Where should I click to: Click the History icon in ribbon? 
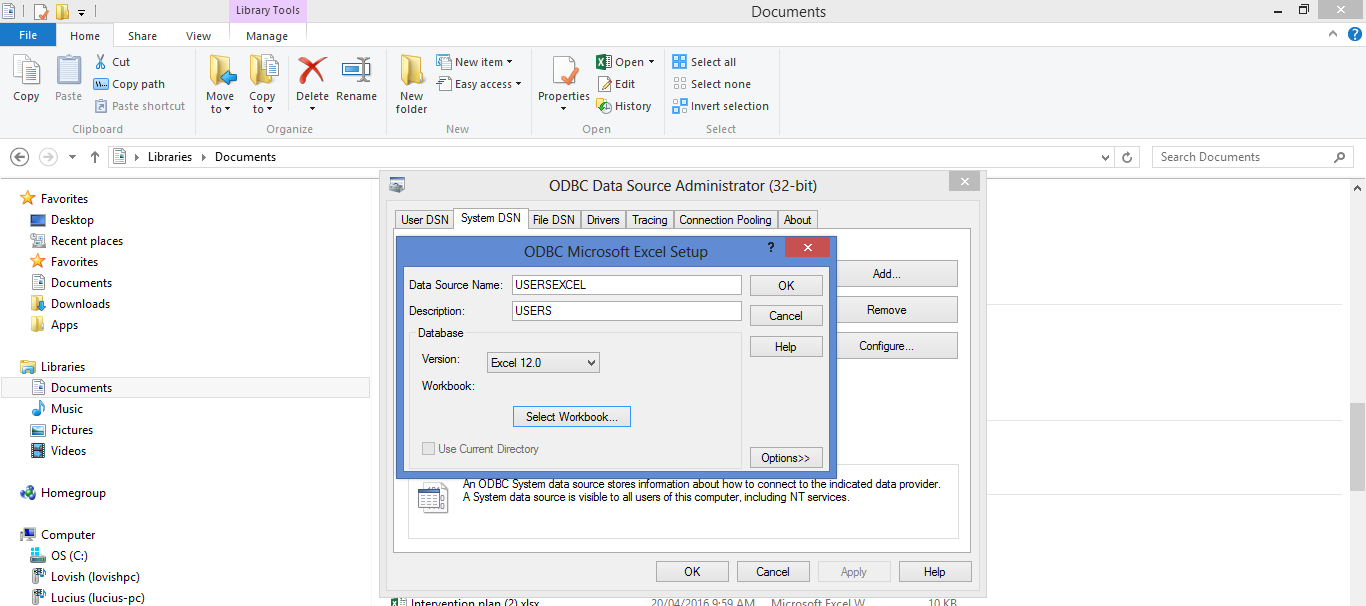pyautogui.click(x=604, y=106)
